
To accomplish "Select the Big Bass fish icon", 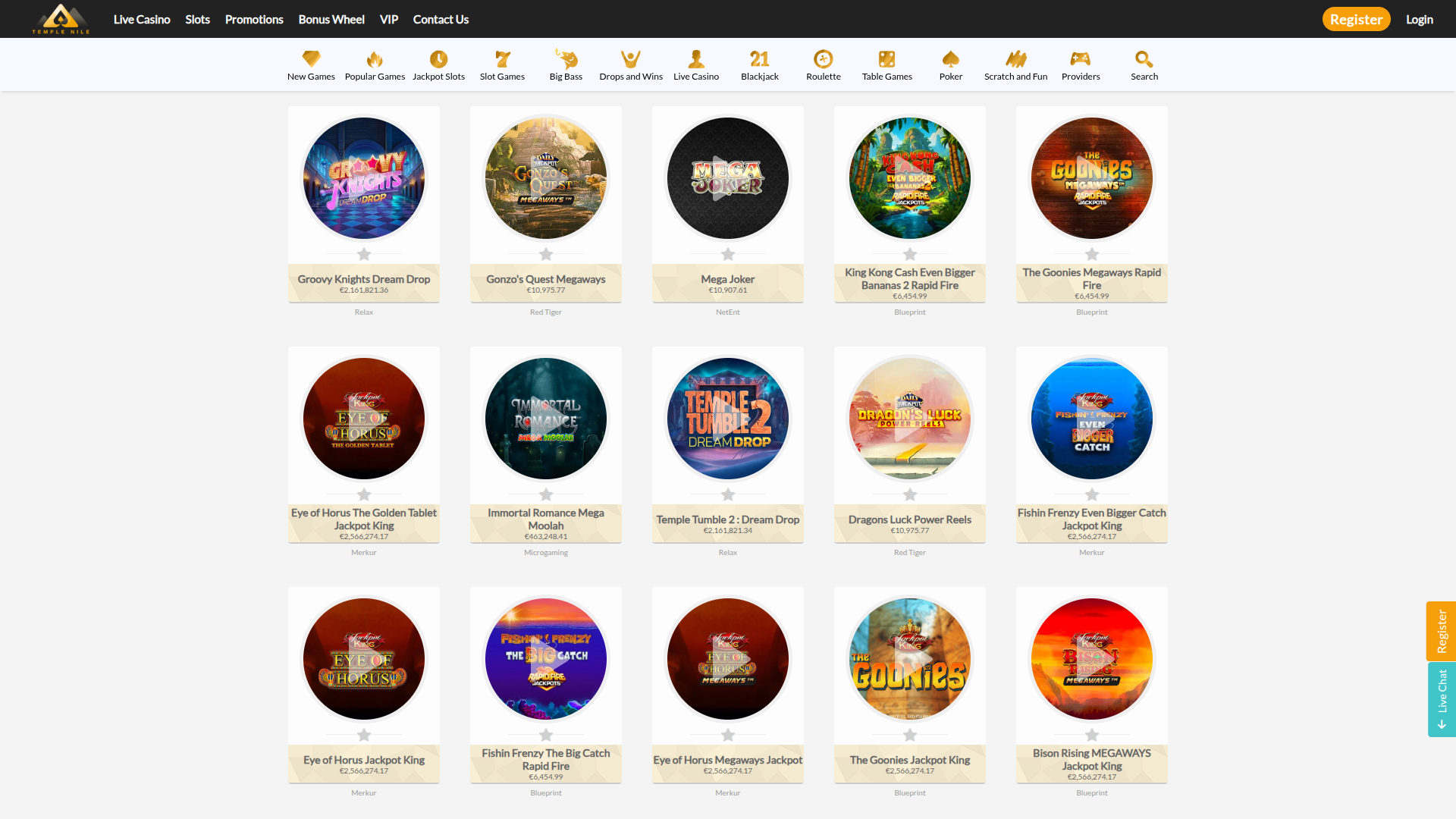I will pyautogui.click(x=566, y=59).
